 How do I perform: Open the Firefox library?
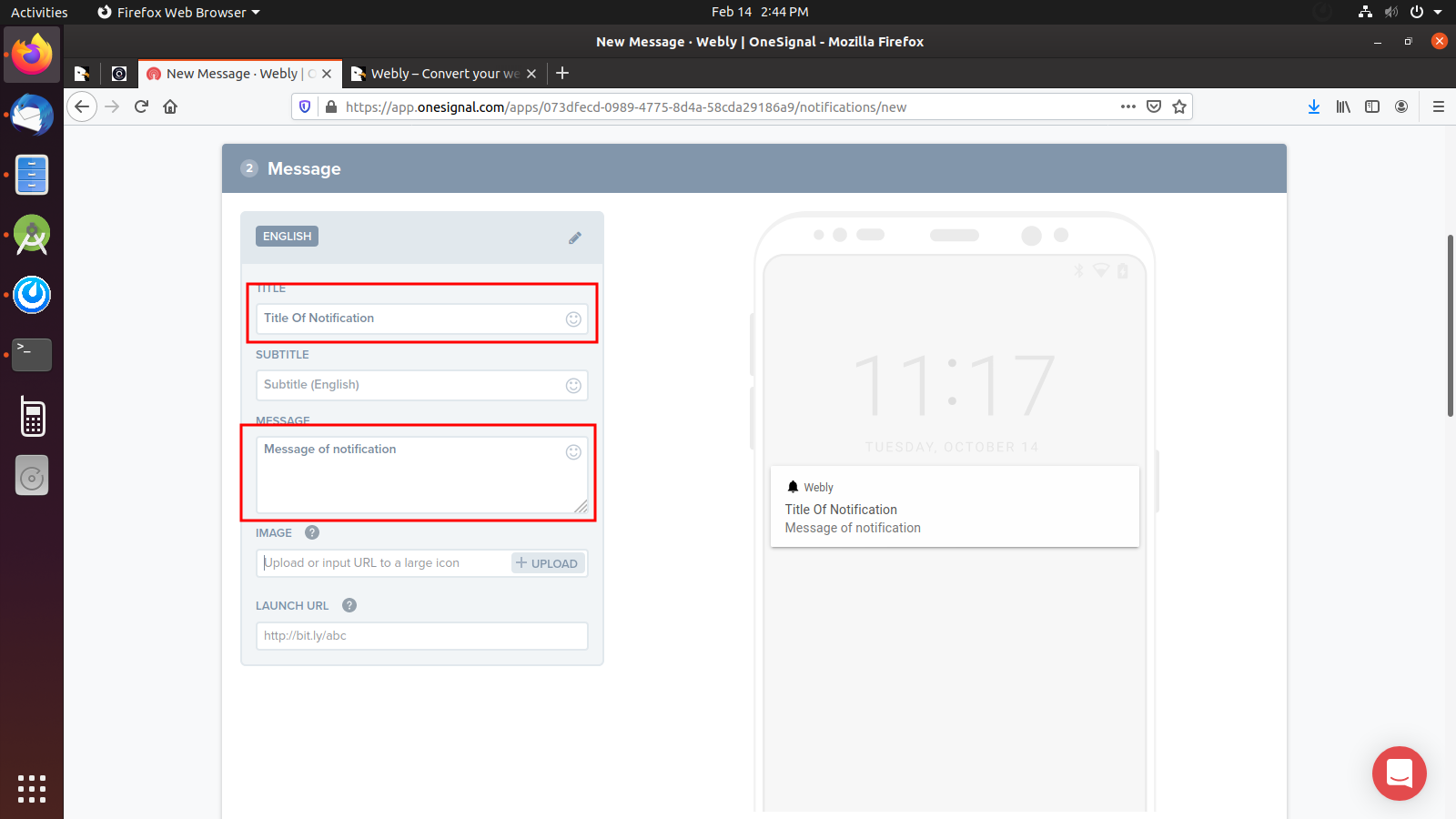tap(1343, 106)
